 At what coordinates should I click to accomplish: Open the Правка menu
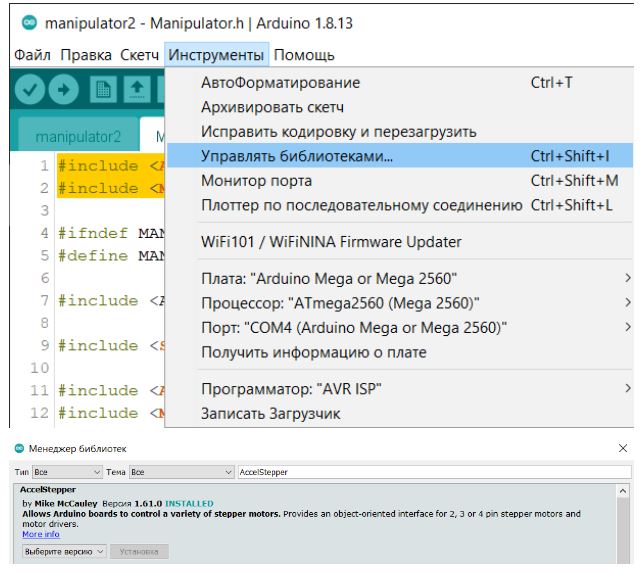pyautogui.click(x=86, y=55)
